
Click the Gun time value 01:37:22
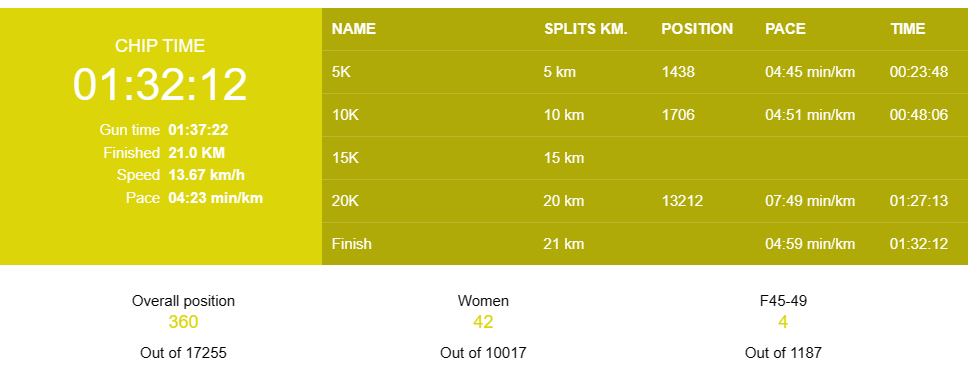coord(198,130)
